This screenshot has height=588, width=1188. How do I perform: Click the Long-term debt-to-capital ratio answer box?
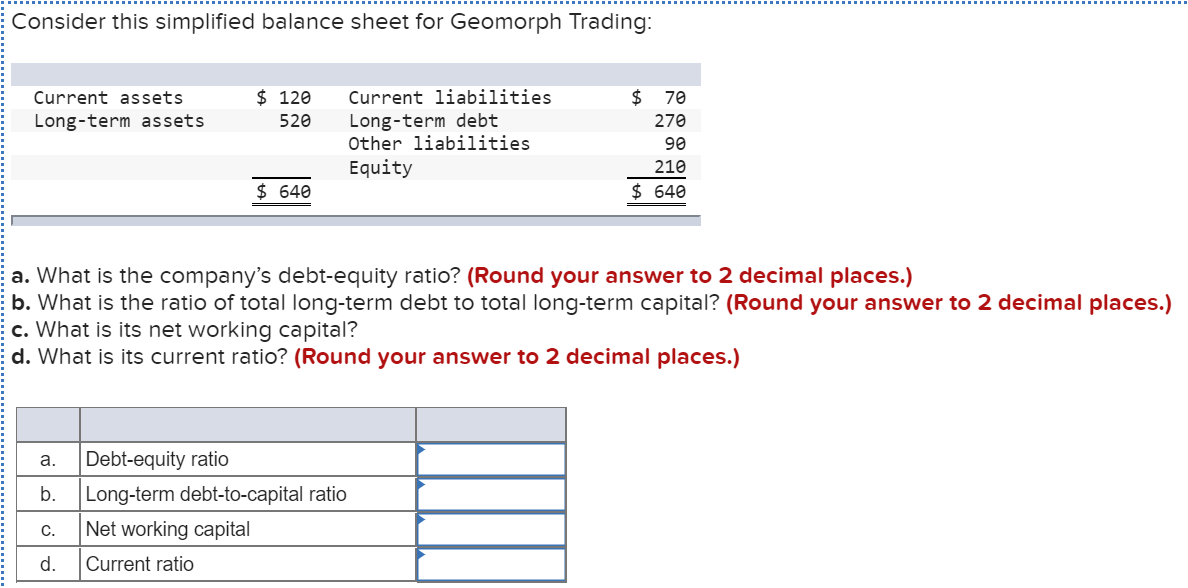495,493
